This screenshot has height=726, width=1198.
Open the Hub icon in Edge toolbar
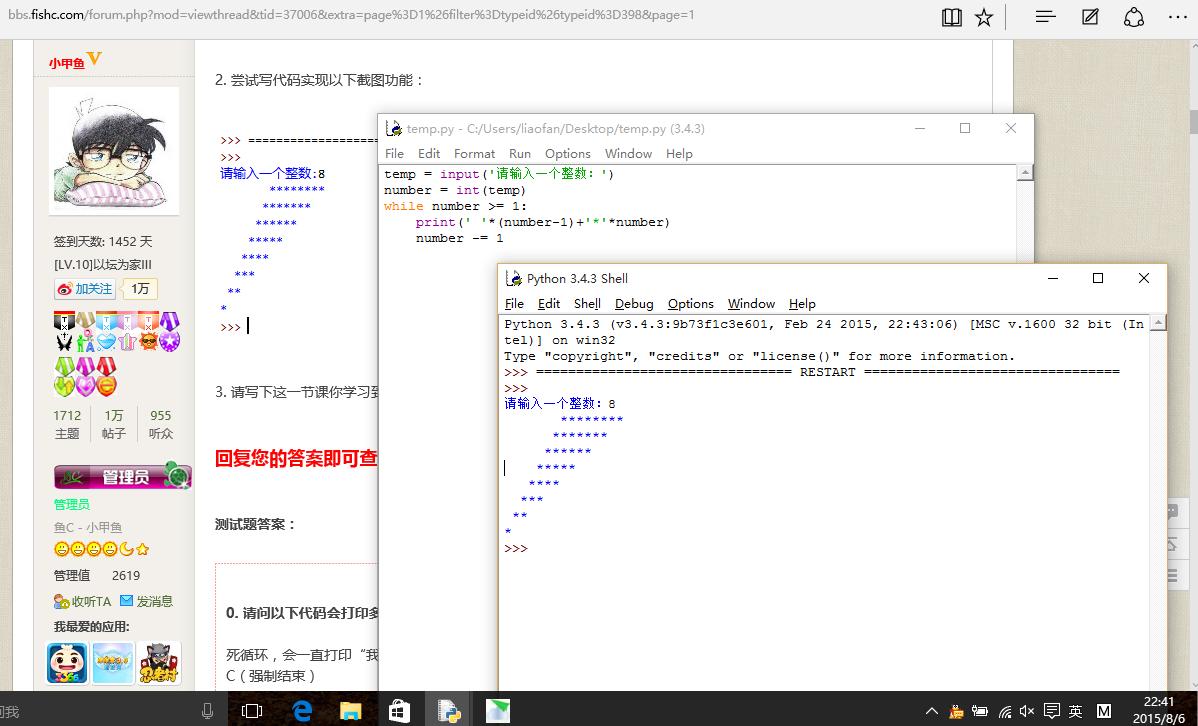coord(1044,17)
